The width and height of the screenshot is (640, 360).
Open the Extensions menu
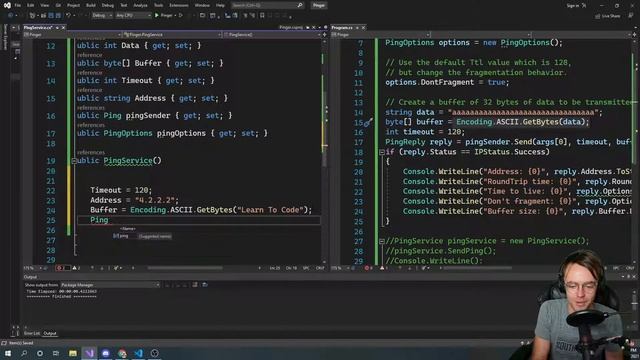(x=179, y=5)
